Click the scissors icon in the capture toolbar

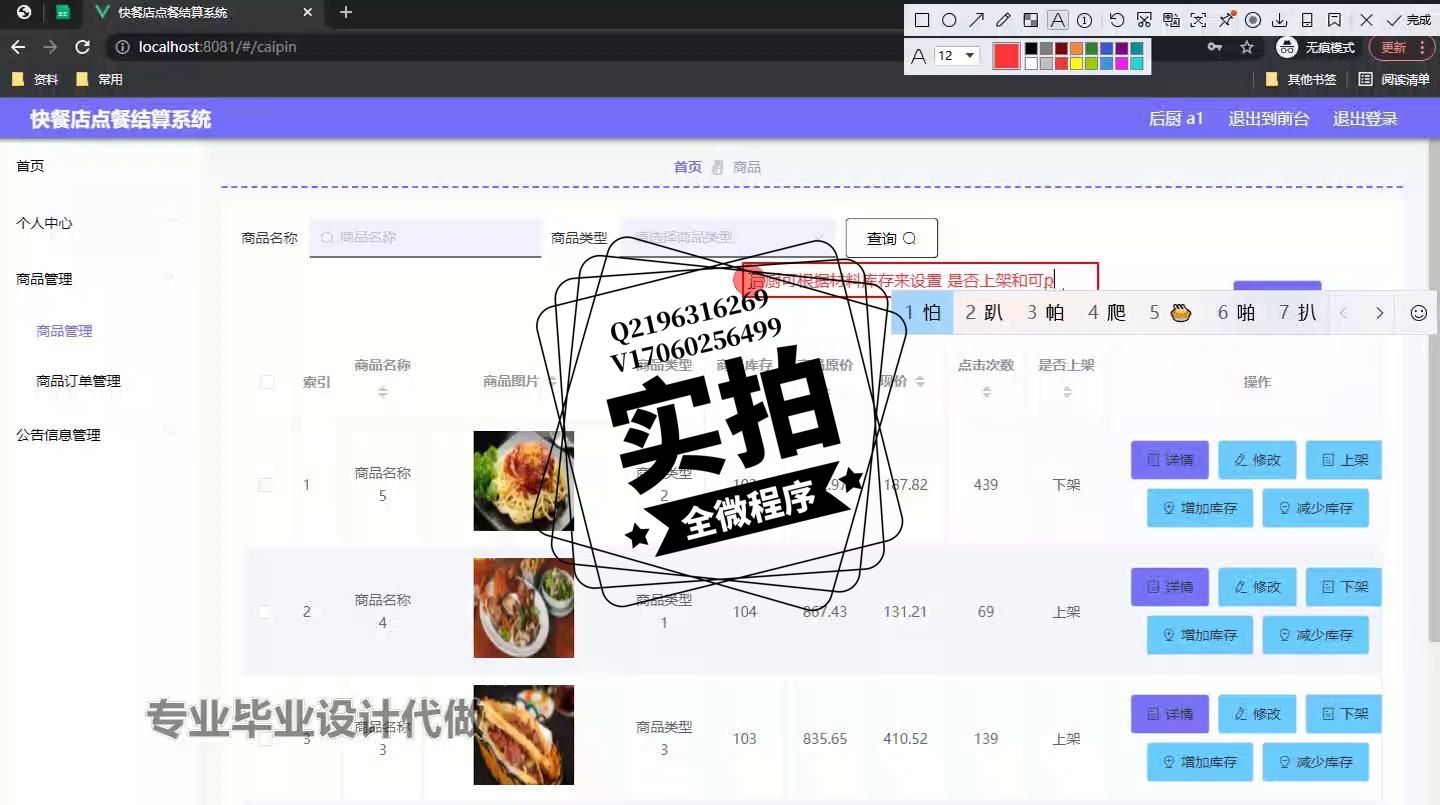point(1144,20)
